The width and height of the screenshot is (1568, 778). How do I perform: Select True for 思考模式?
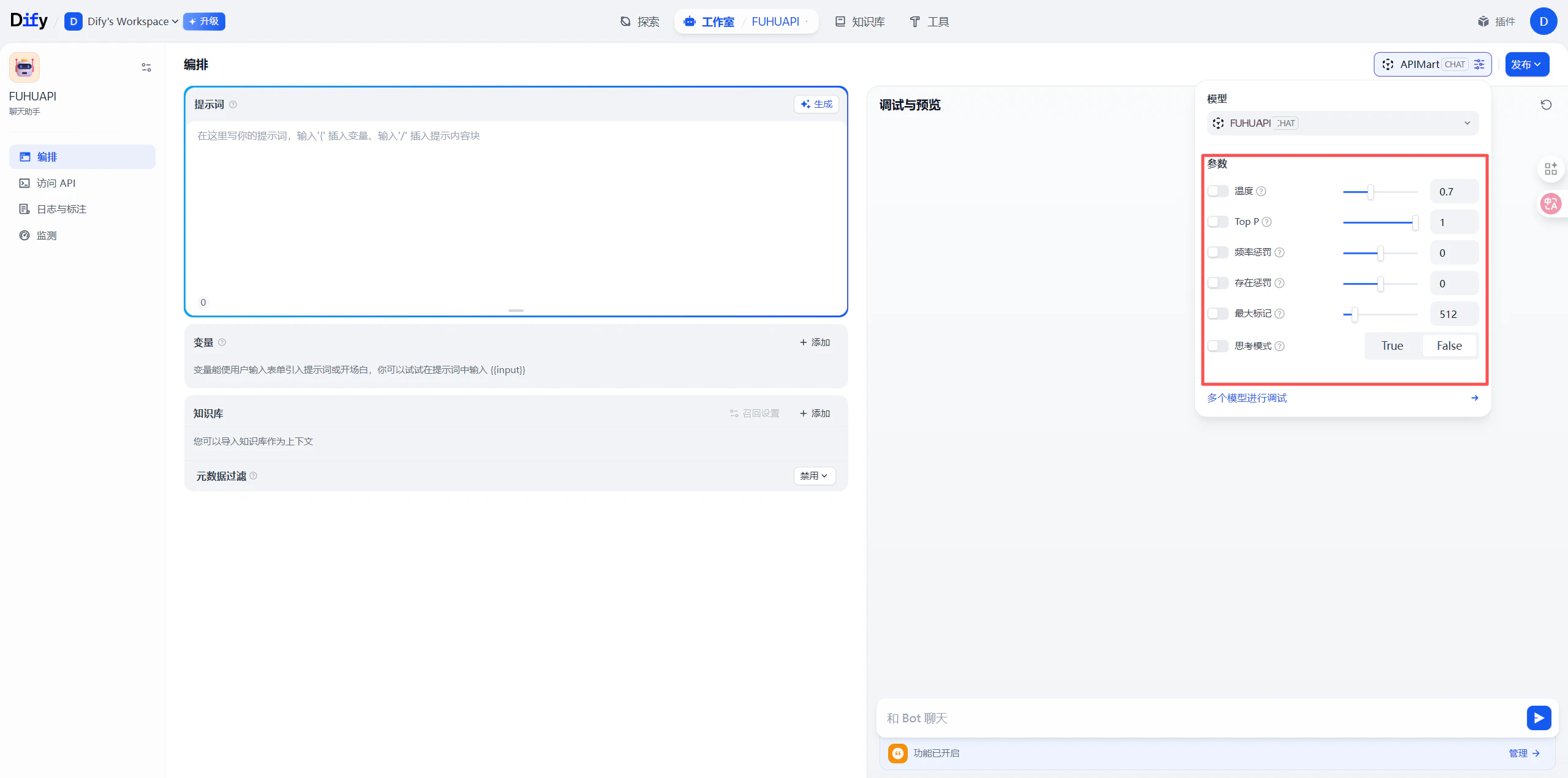1392,346
